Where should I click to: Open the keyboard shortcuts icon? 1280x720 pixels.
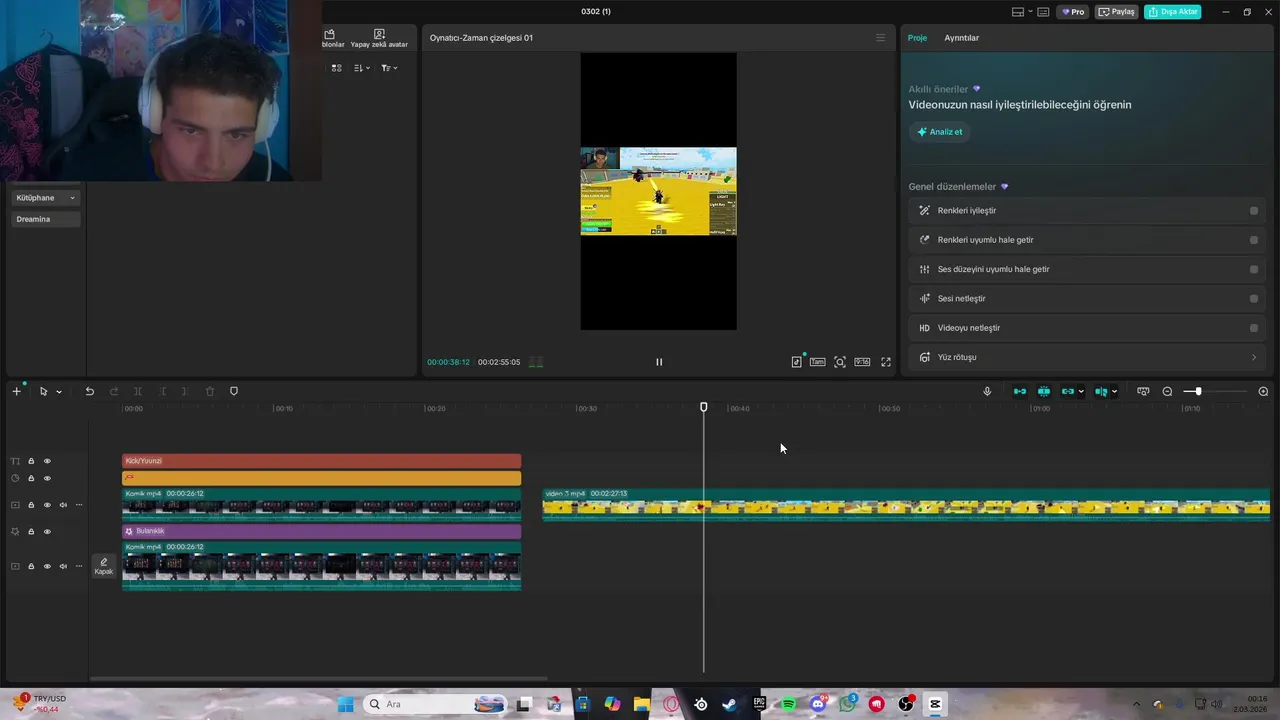pyautogui.click(x=1043, y=12)
